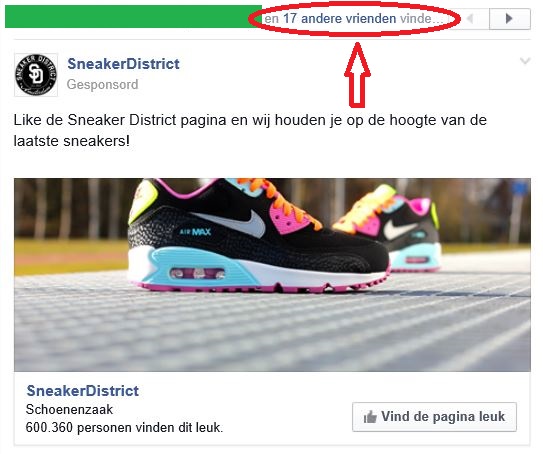This screenshot has height=454, width=543.
Task: Click the 'Gesponsord' label
Action: [103, 84]
